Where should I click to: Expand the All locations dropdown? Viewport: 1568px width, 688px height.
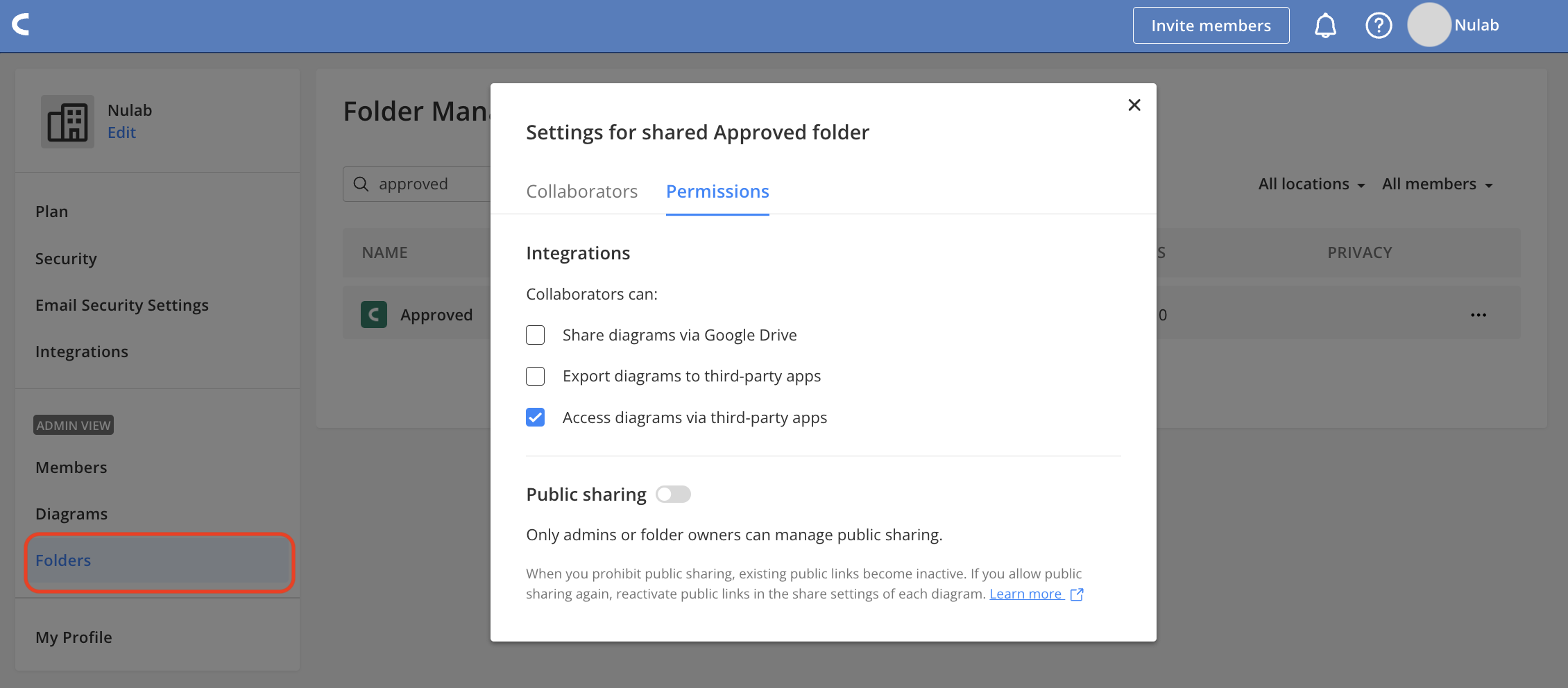click(x=1311, y=184)
